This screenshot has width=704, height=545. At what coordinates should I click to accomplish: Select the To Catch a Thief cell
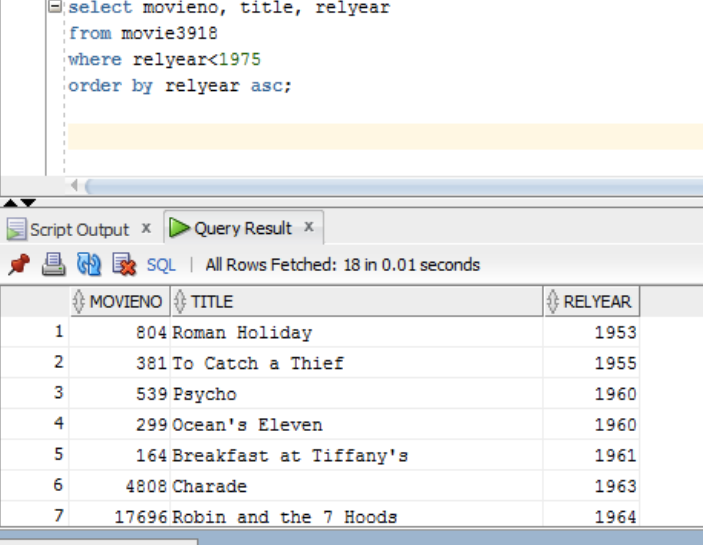point(357,363)
